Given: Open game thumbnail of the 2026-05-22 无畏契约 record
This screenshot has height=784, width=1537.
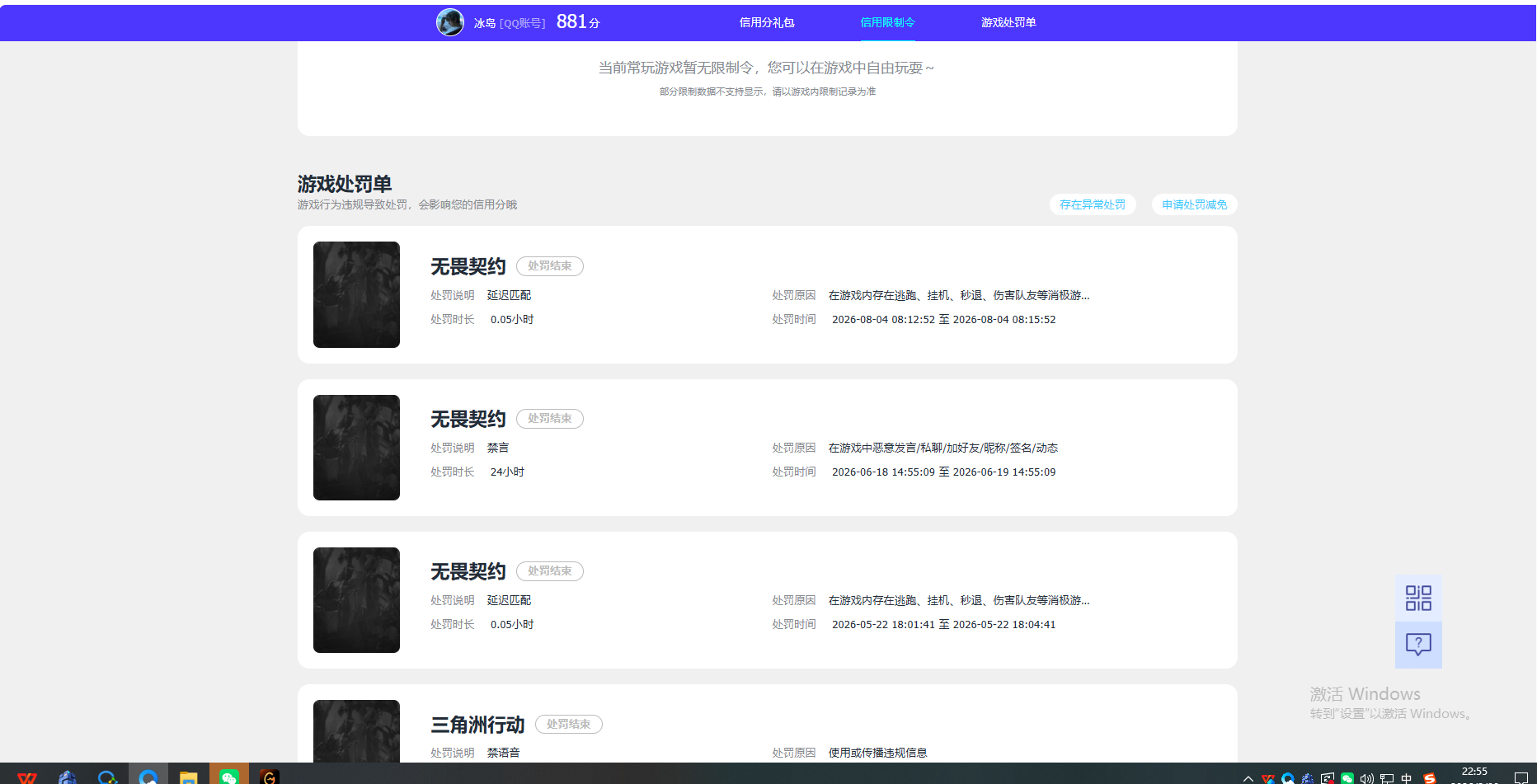Looking at the screenshot, I should [356, 600].
